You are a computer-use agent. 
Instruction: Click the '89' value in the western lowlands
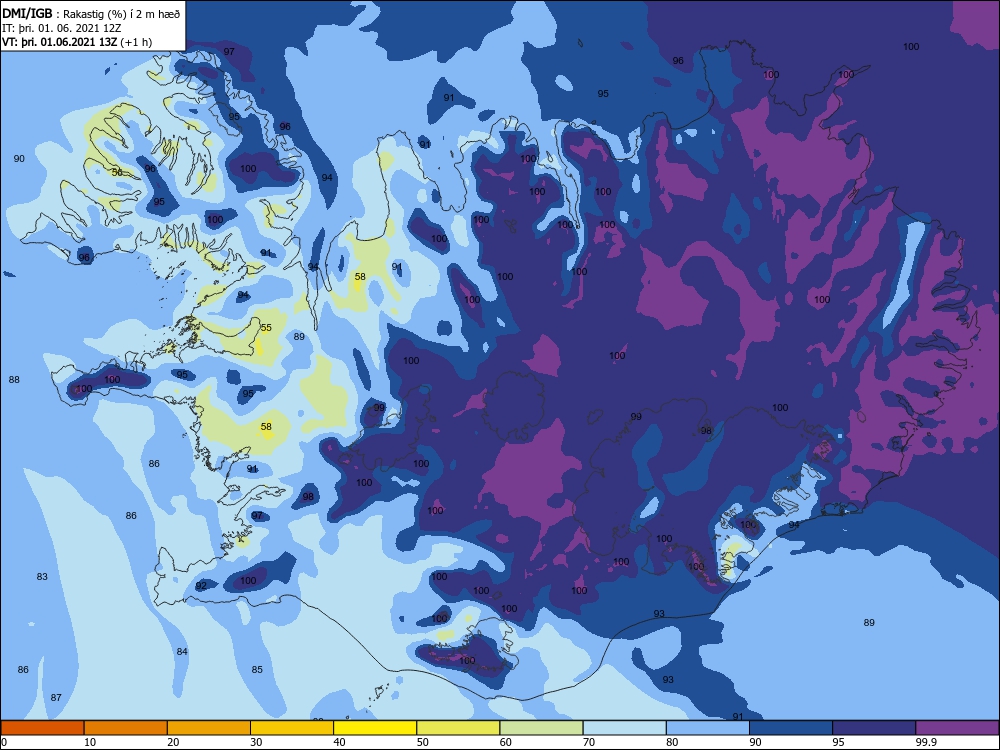click(299, 337)
